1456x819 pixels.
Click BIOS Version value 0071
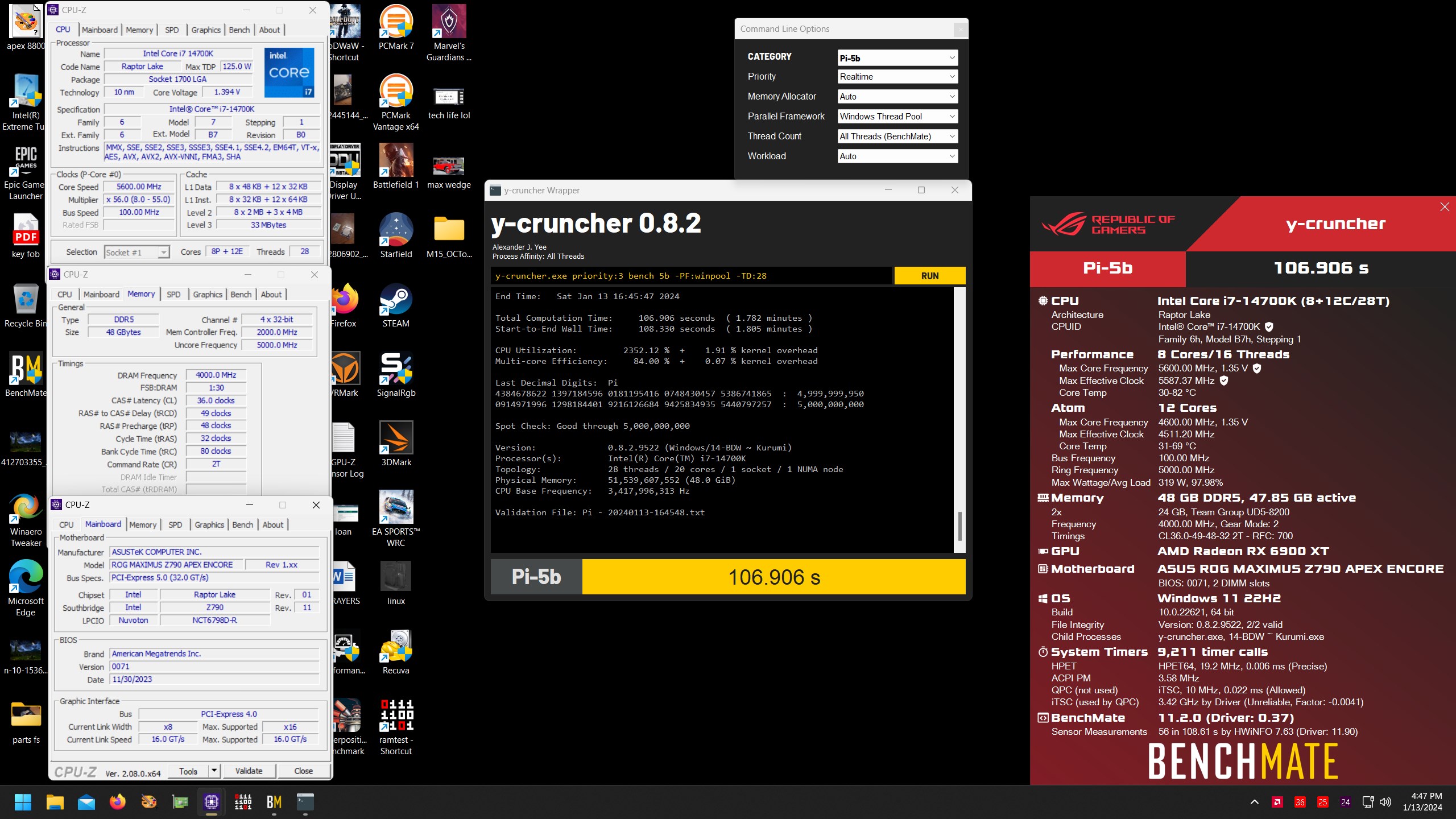coord(214,667)
